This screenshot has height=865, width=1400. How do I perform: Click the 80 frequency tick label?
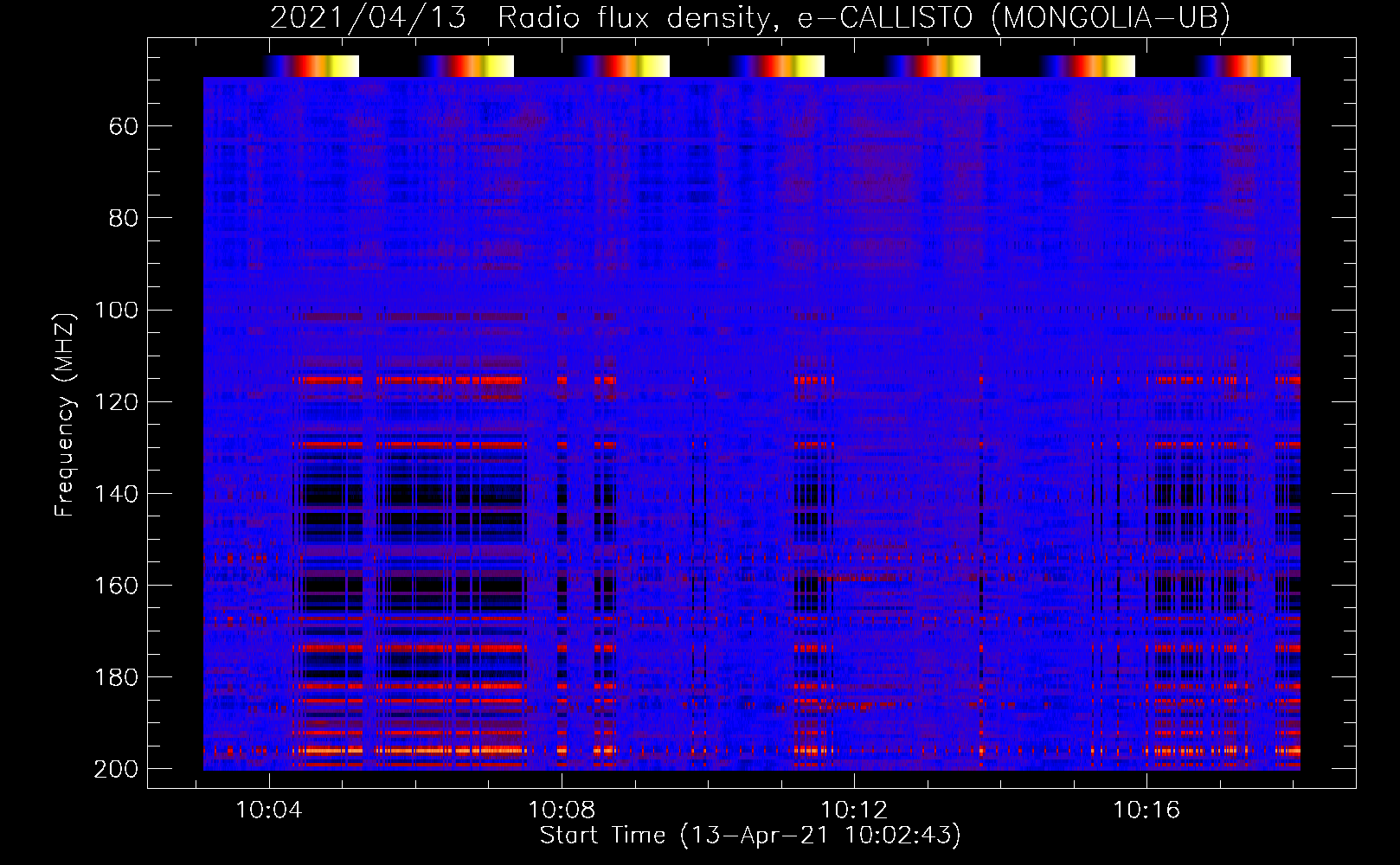pyautogui.click(x=124, y=218)
